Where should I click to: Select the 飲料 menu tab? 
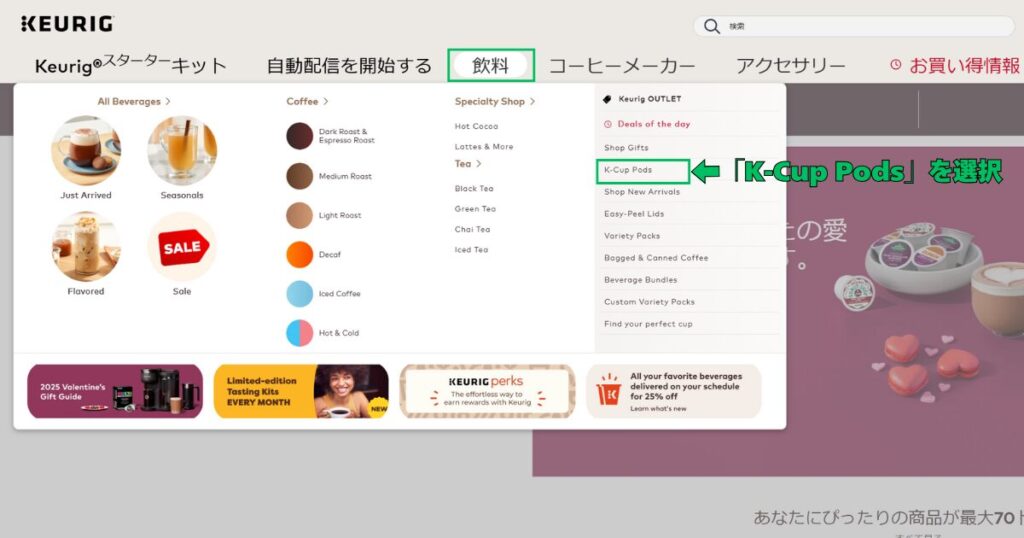(x=491, y=65)
